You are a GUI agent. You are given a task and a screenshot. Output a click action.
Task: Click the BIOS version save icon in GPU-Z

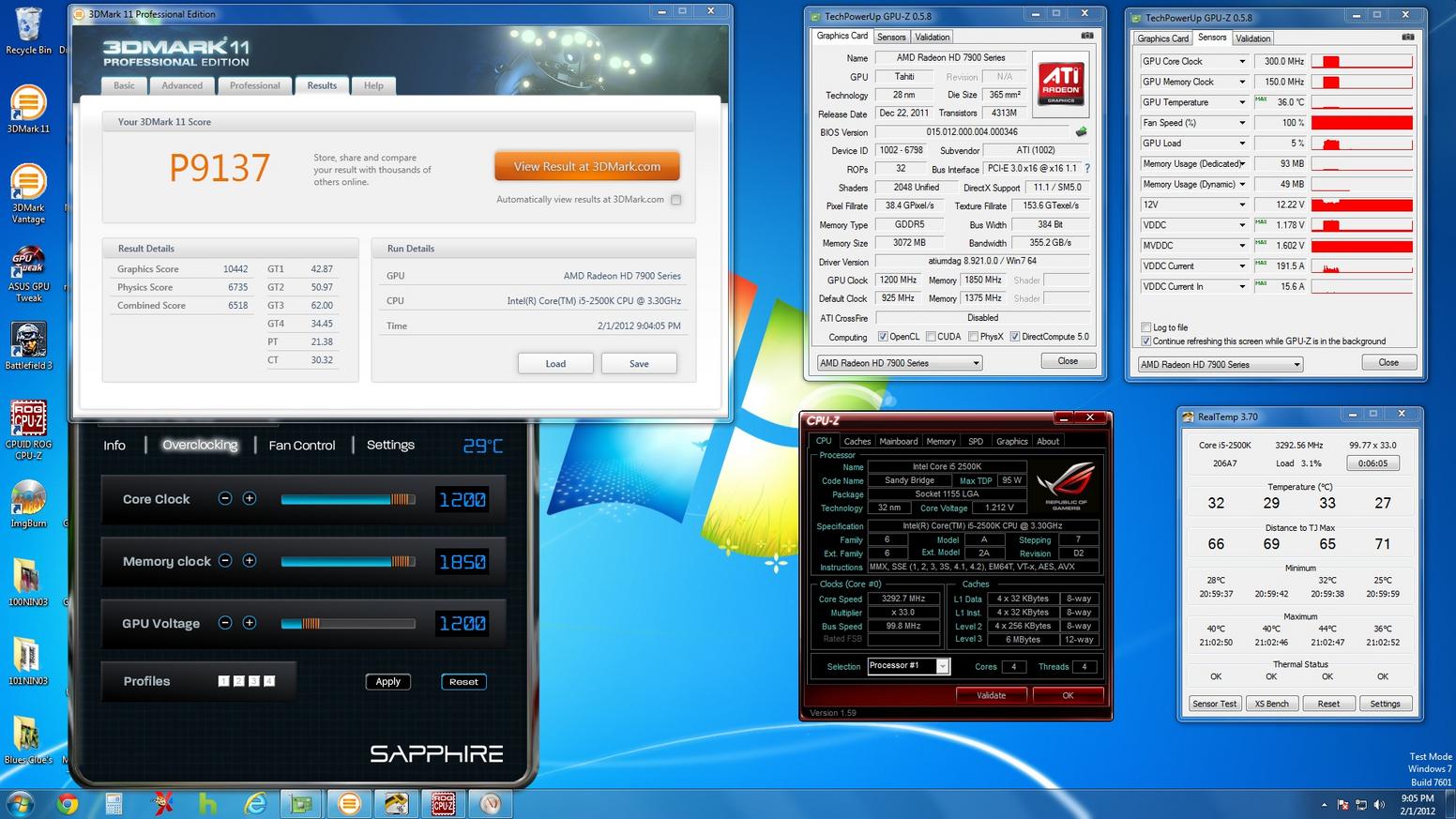[1081, 132]
